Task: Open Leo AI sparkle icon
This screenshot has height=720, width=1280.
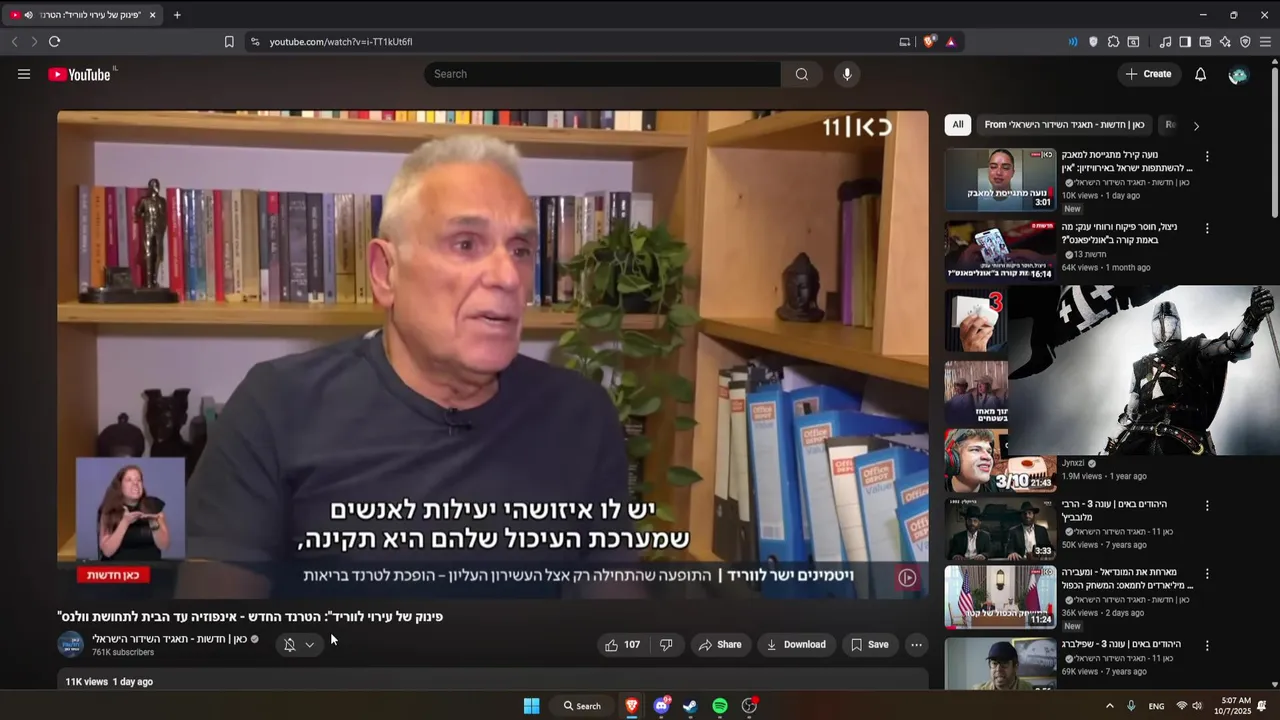Action: (1225, 42)
